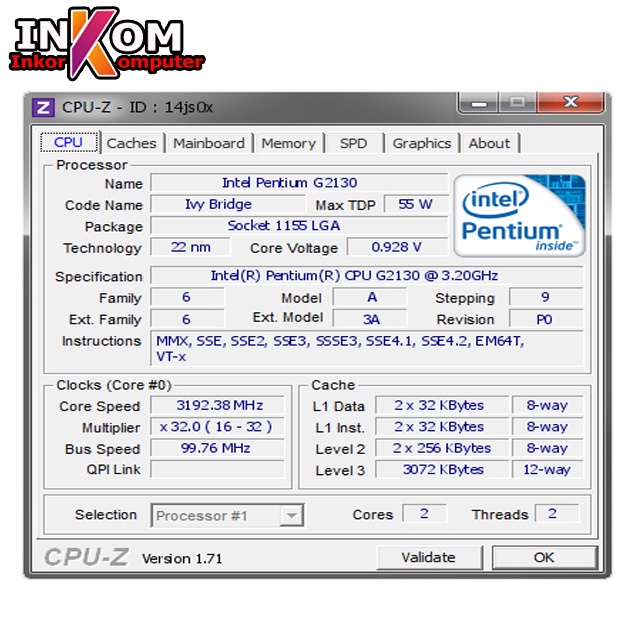
Task: Click the Version 1.71 label
Action: 182,558
